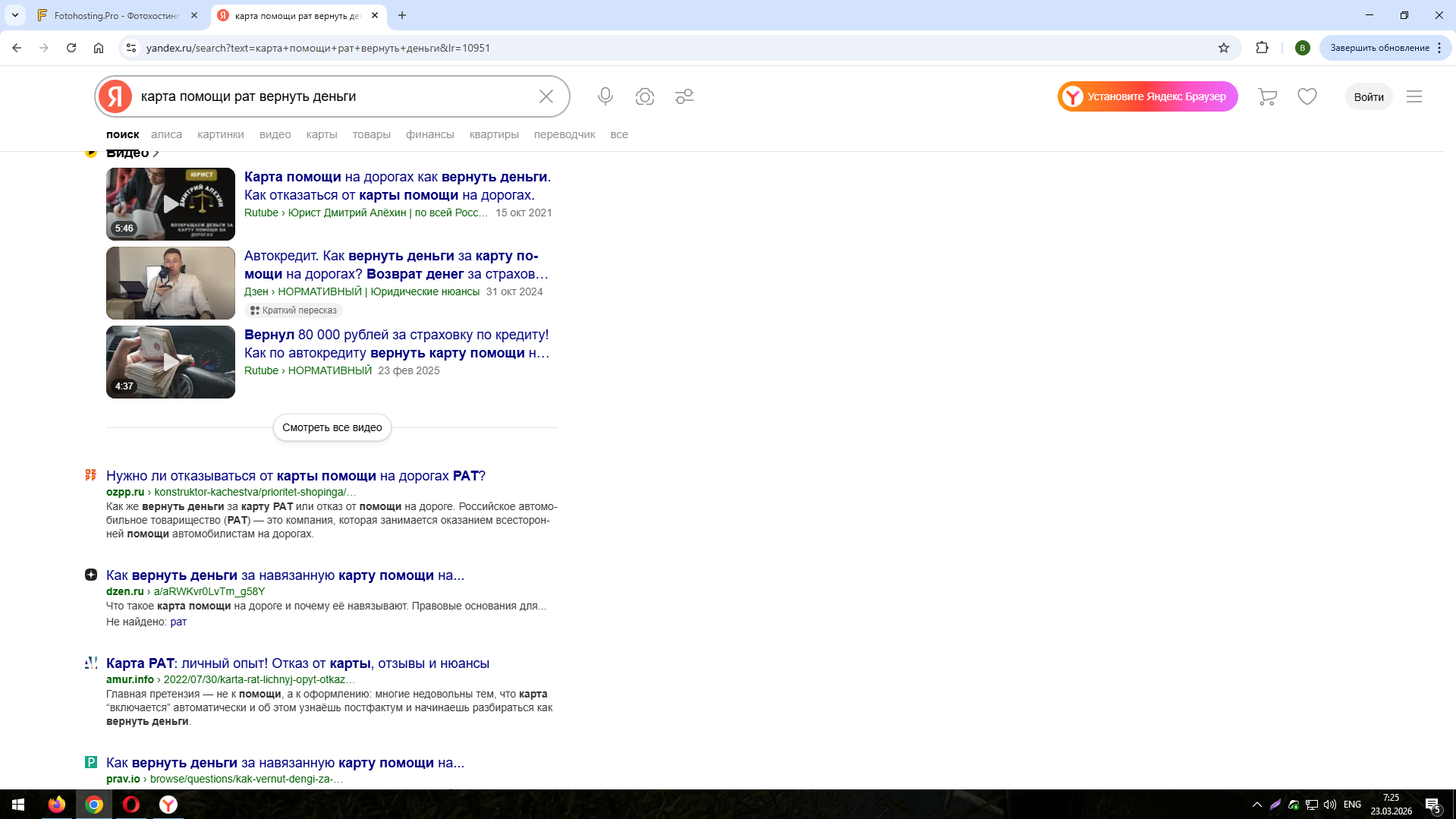Open Windows Start menu
This screenshot has width=1456, height=819.
(x=18, y=805)
